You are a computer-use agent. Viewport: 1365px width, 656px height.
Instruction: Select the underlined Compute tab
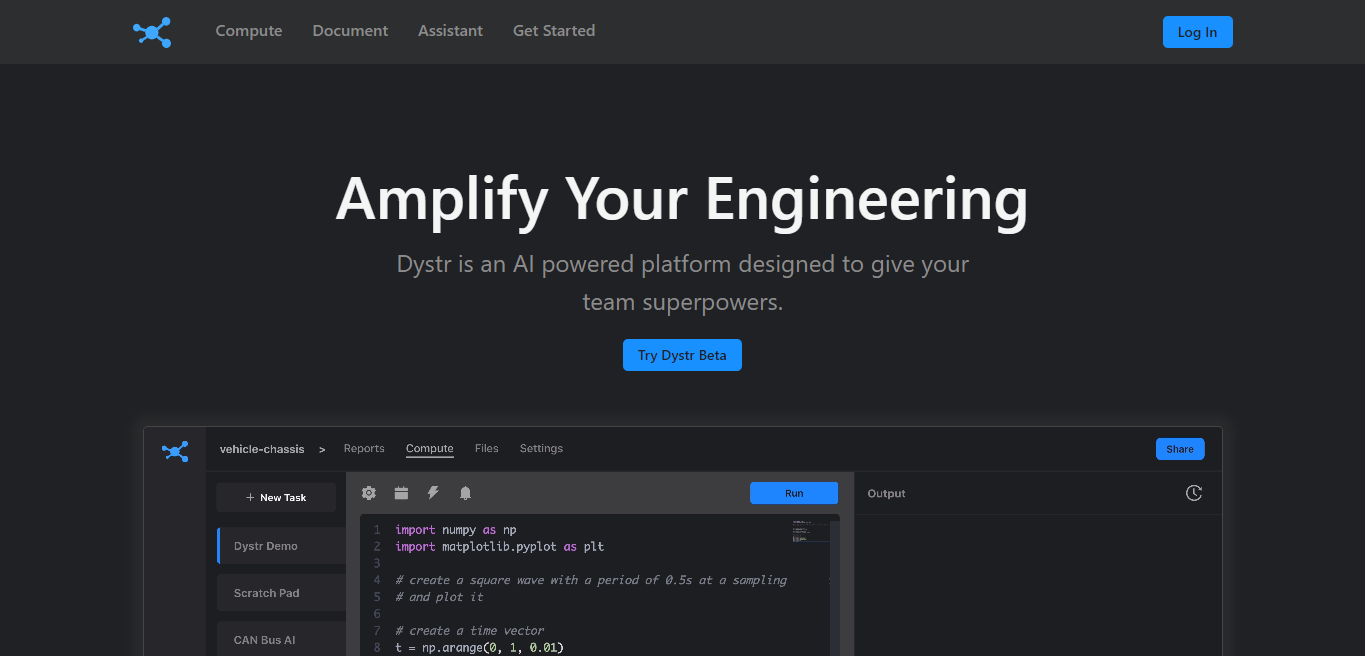[x=430, y=448]
